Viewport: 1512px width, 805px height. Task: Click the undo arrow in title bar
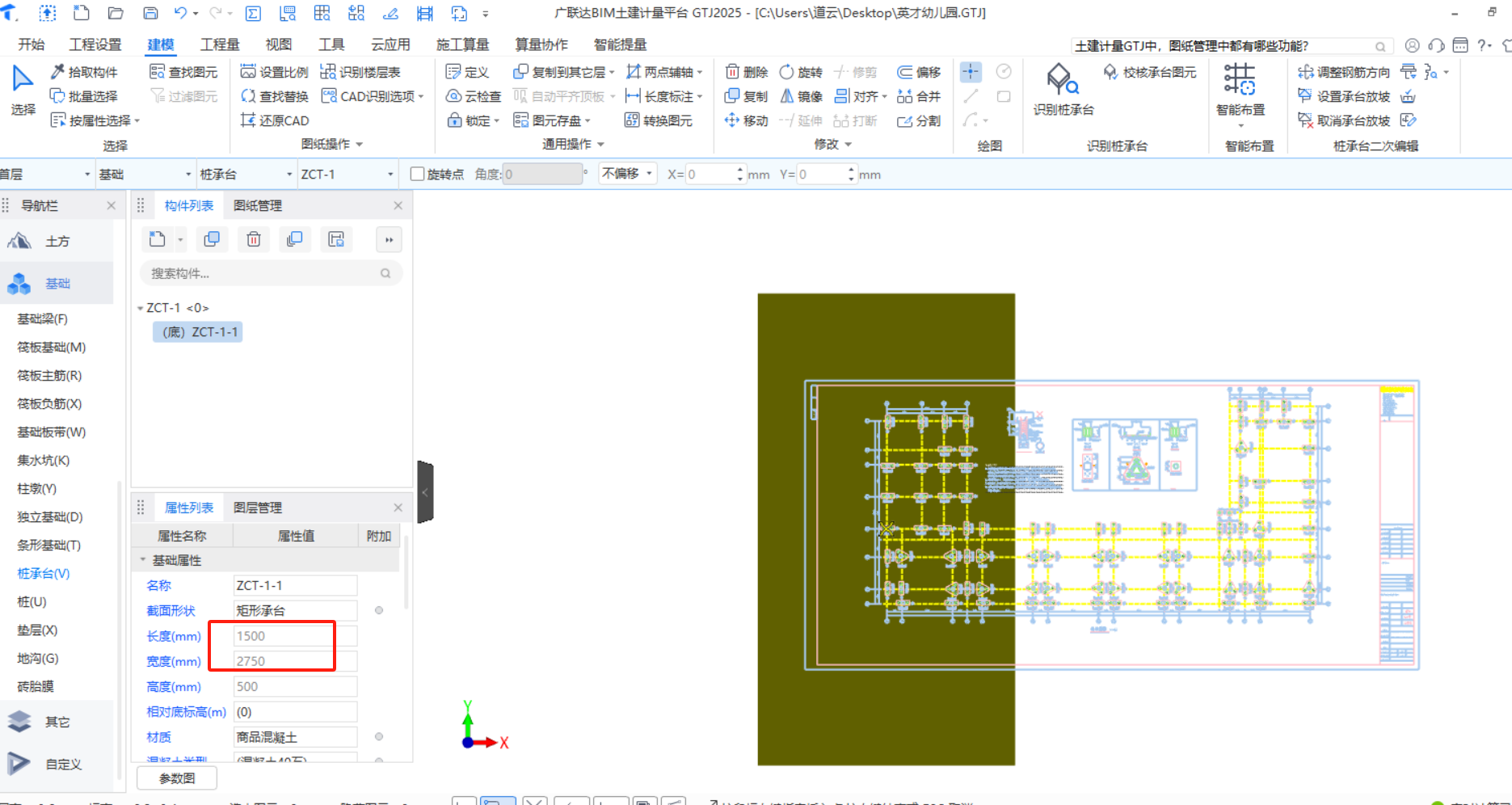pos(180,13)
